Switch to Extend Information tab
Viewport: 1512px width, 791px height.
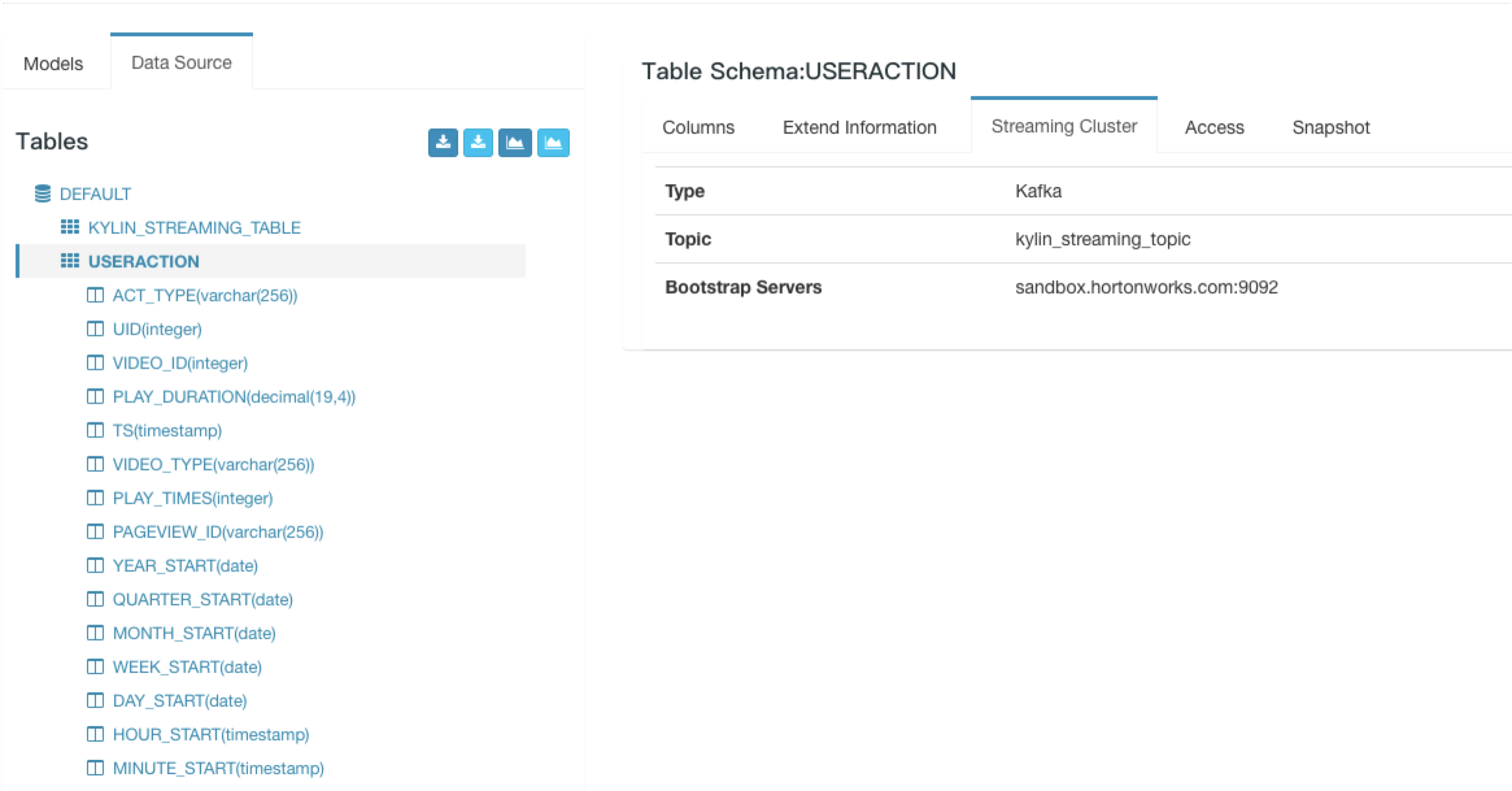coord(859,127)
